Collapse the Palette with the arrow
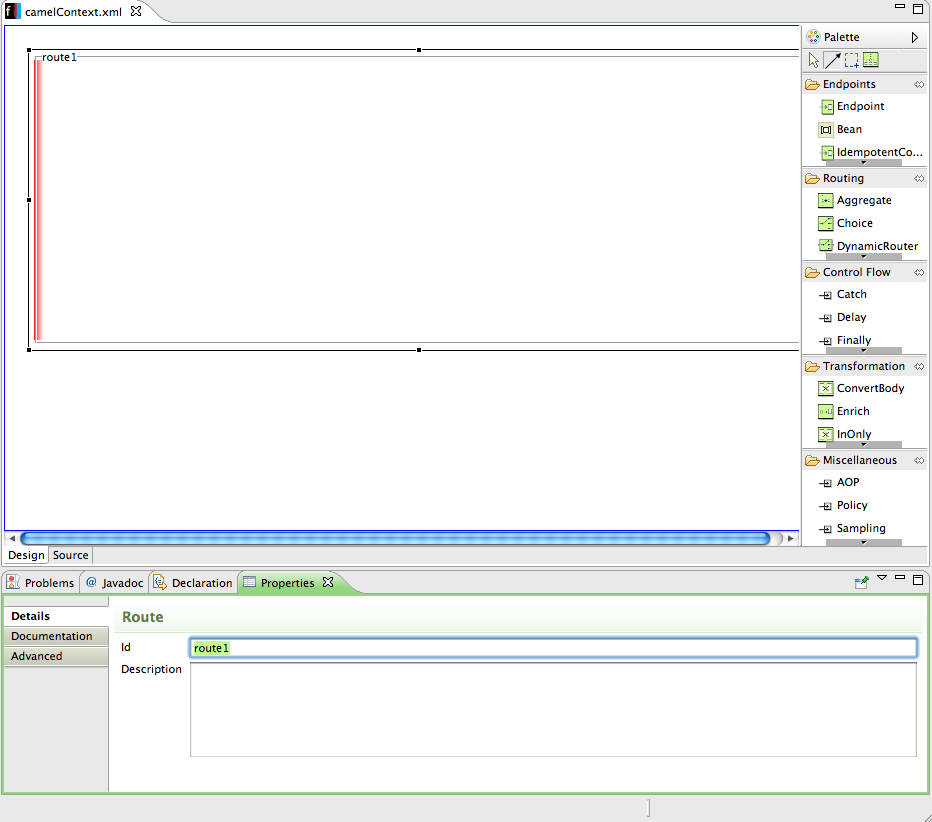The height and width of the screenshot is (822, 932). click(x=914, y=38)
